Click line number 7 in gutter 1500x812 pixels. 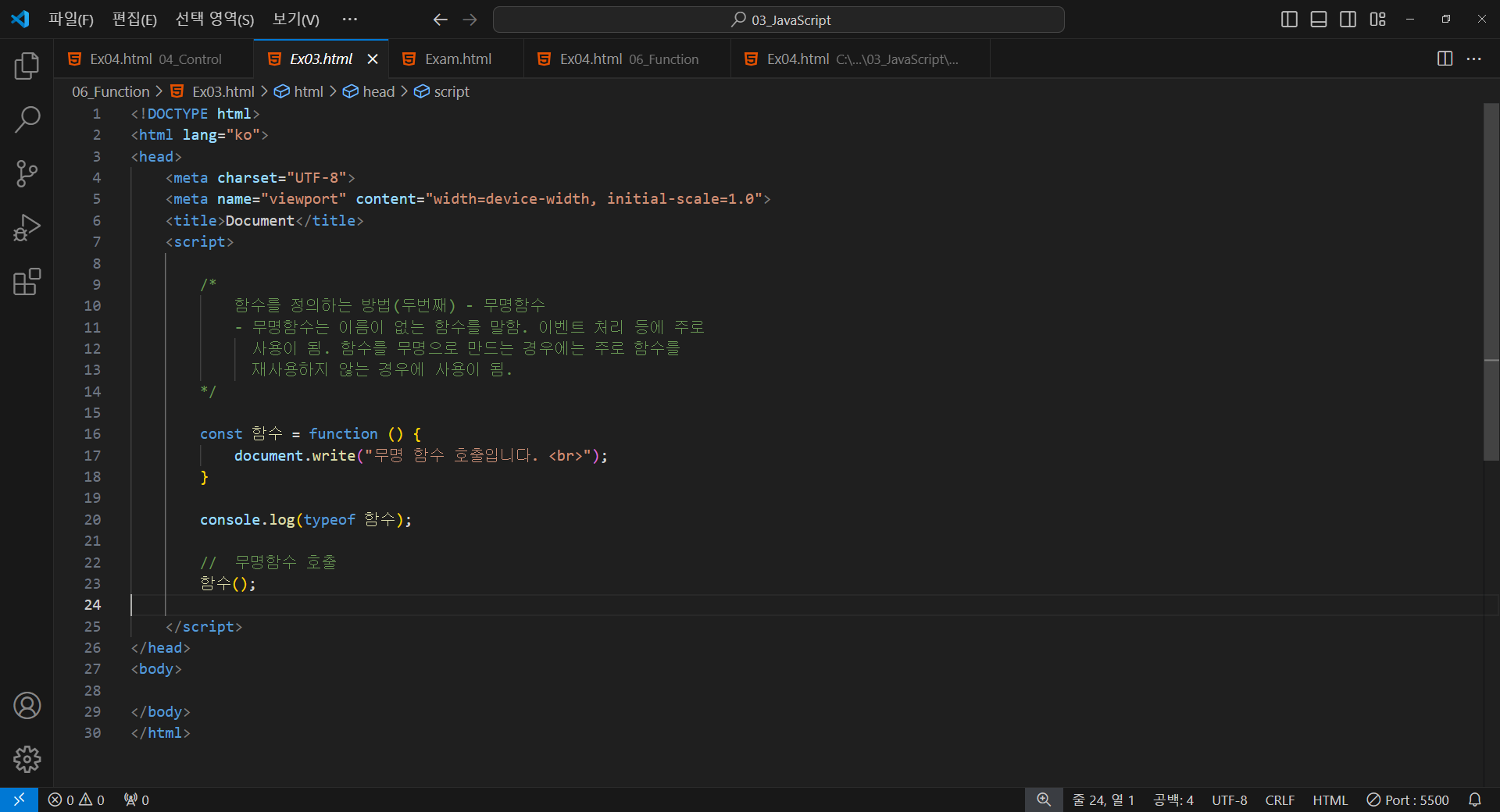[x=96, y=242]
